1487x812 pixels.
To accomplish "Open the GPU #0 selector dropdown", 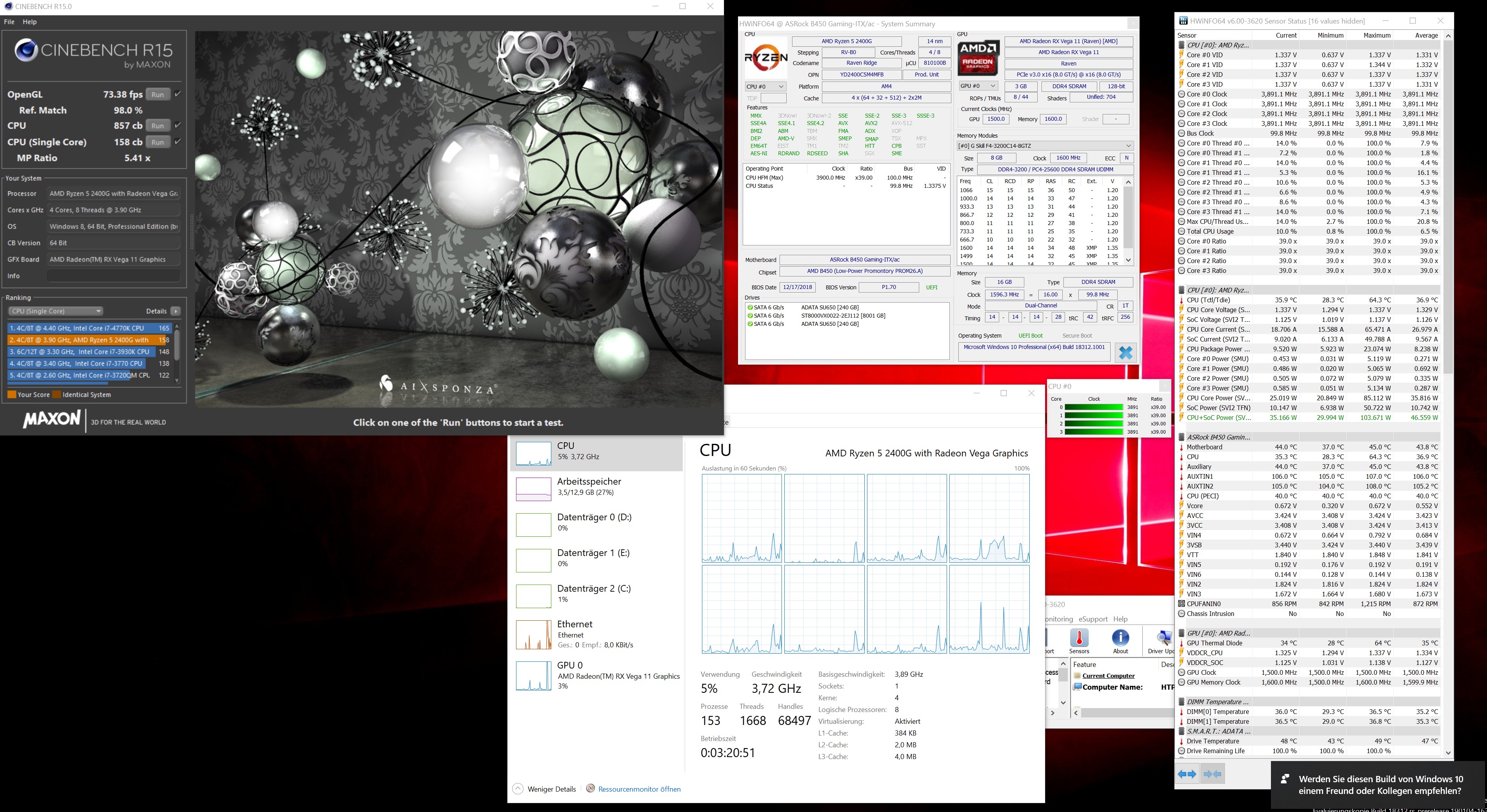I will tap(978, 86).
